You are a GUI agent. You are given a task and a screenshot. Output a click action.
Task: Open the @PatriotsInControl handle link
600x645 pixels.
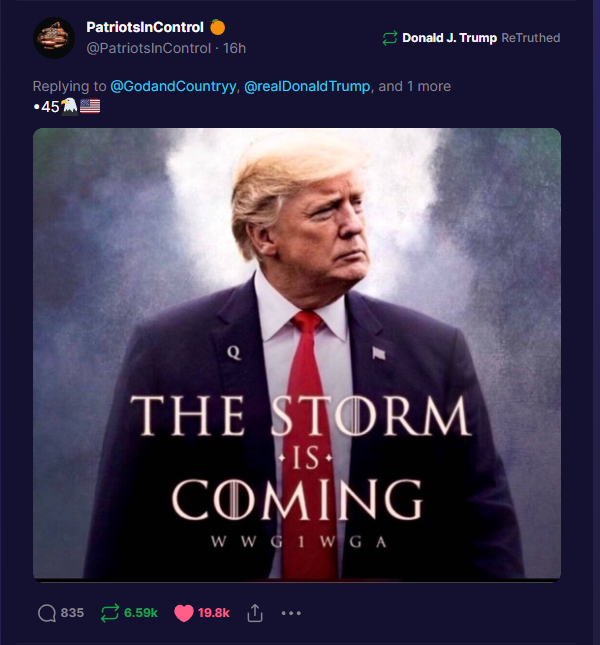click(148, 48)
